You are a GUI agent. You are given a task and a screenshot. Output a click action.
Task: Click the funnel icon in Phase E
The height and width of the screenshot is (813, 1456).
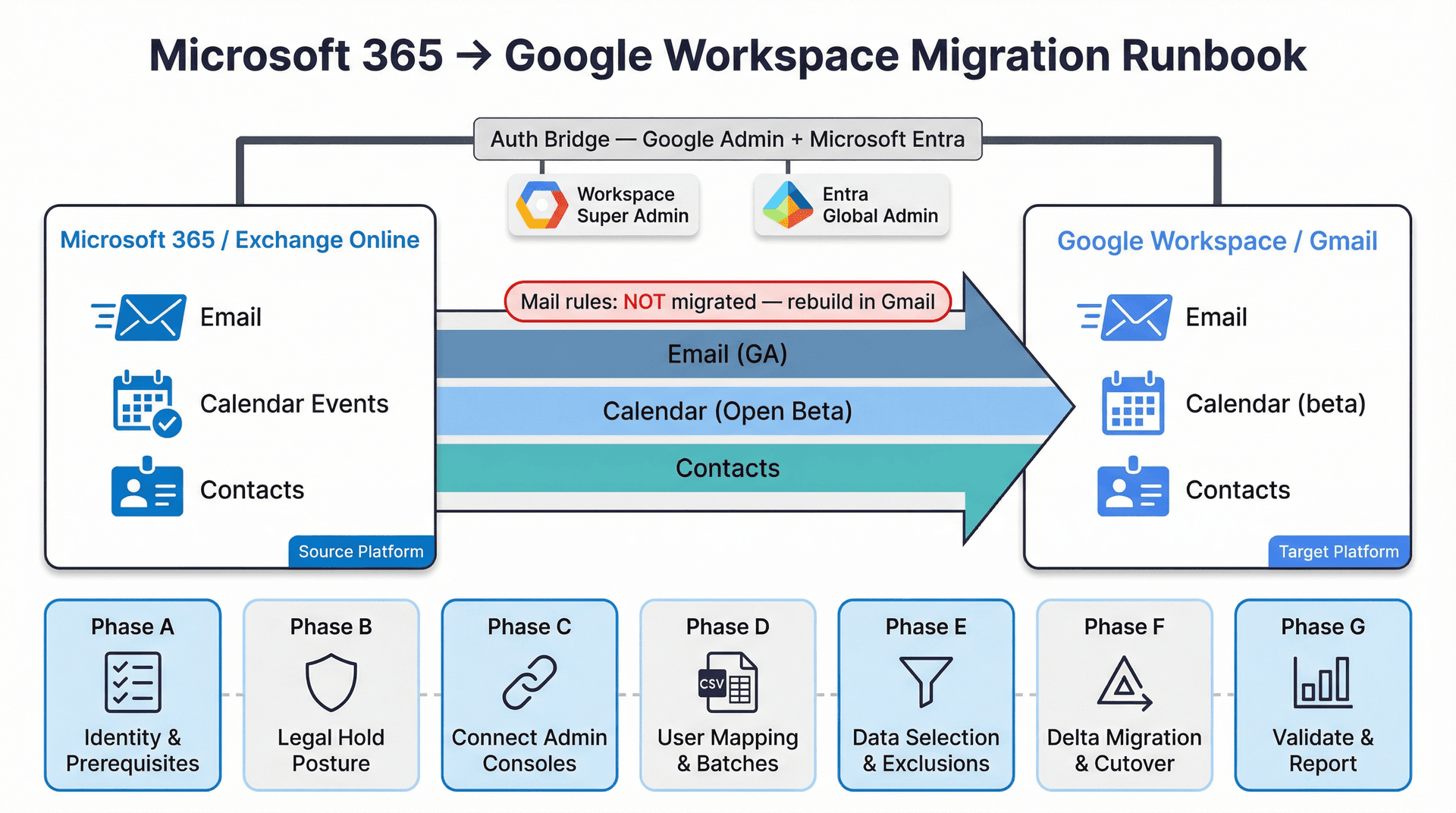(925, 682)
